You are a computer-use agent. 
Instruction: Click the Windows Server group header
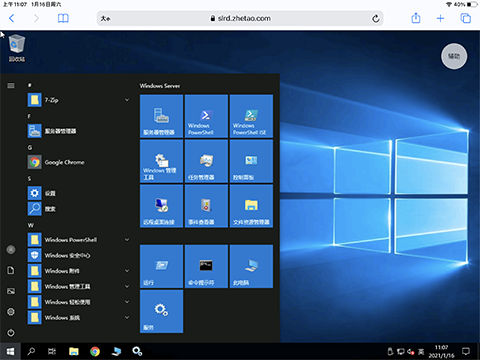click(160, 86)
